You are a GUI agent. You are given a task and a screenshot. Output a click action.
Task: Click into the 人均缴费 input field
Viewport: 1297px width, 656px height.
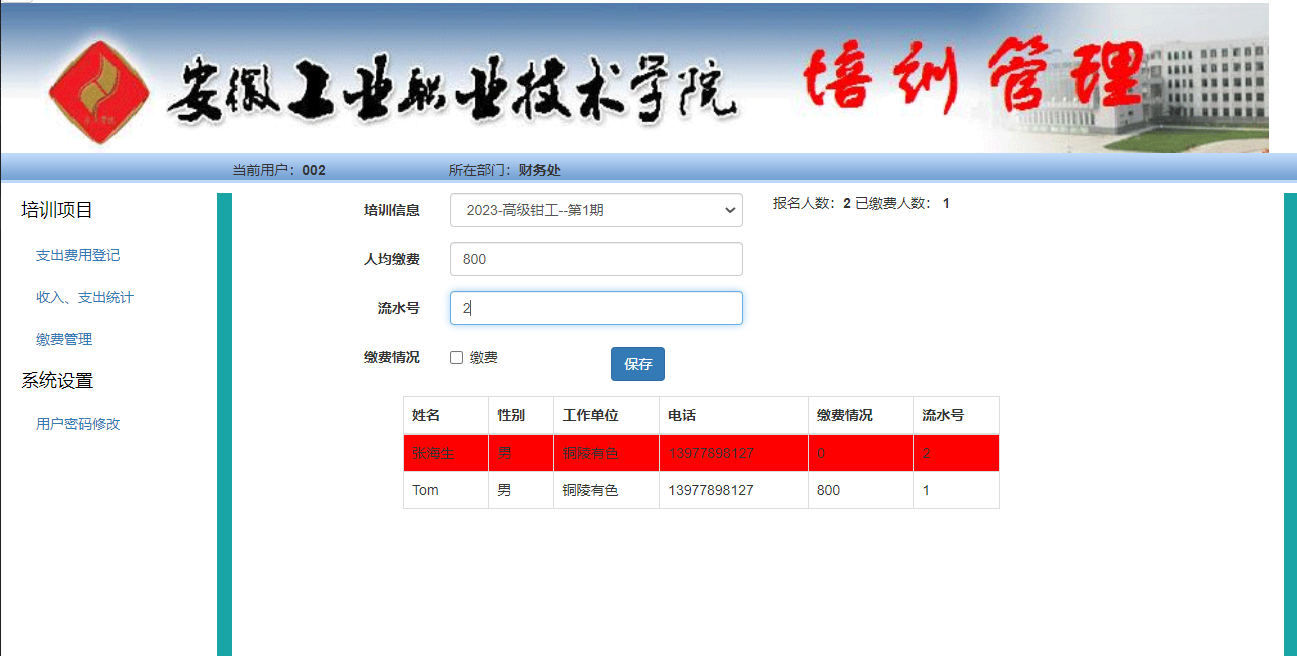pos(596,259)
